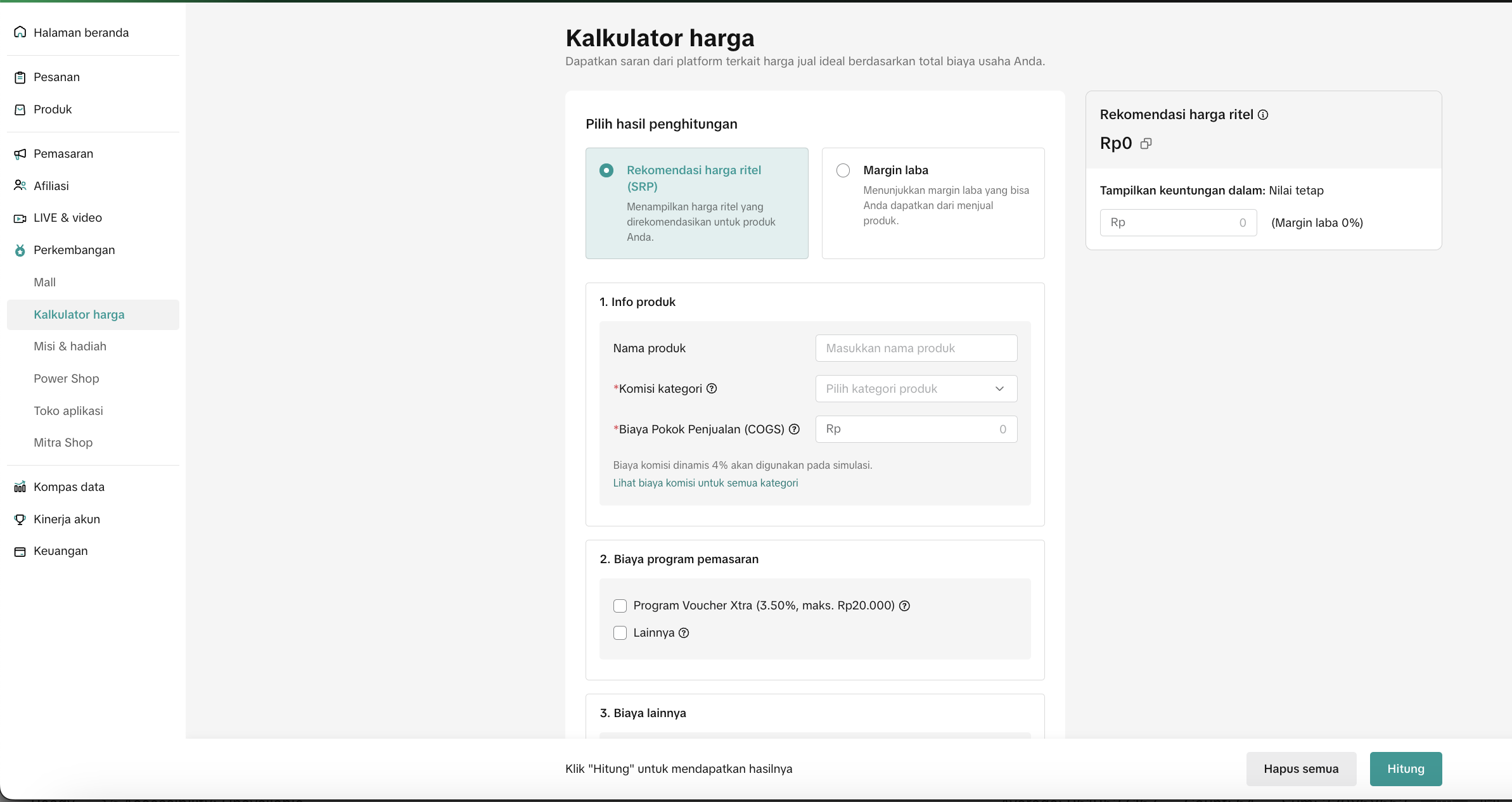Enable the Program Voucher Xtra checkbox
1512x802 pixels.
[620, 606]
